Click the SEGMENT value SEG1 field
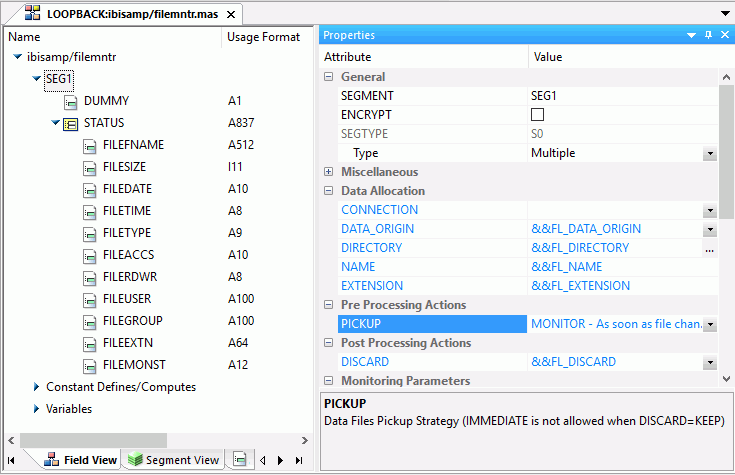Viewport: 735px width, 475px height. click(x=622, y=96)
